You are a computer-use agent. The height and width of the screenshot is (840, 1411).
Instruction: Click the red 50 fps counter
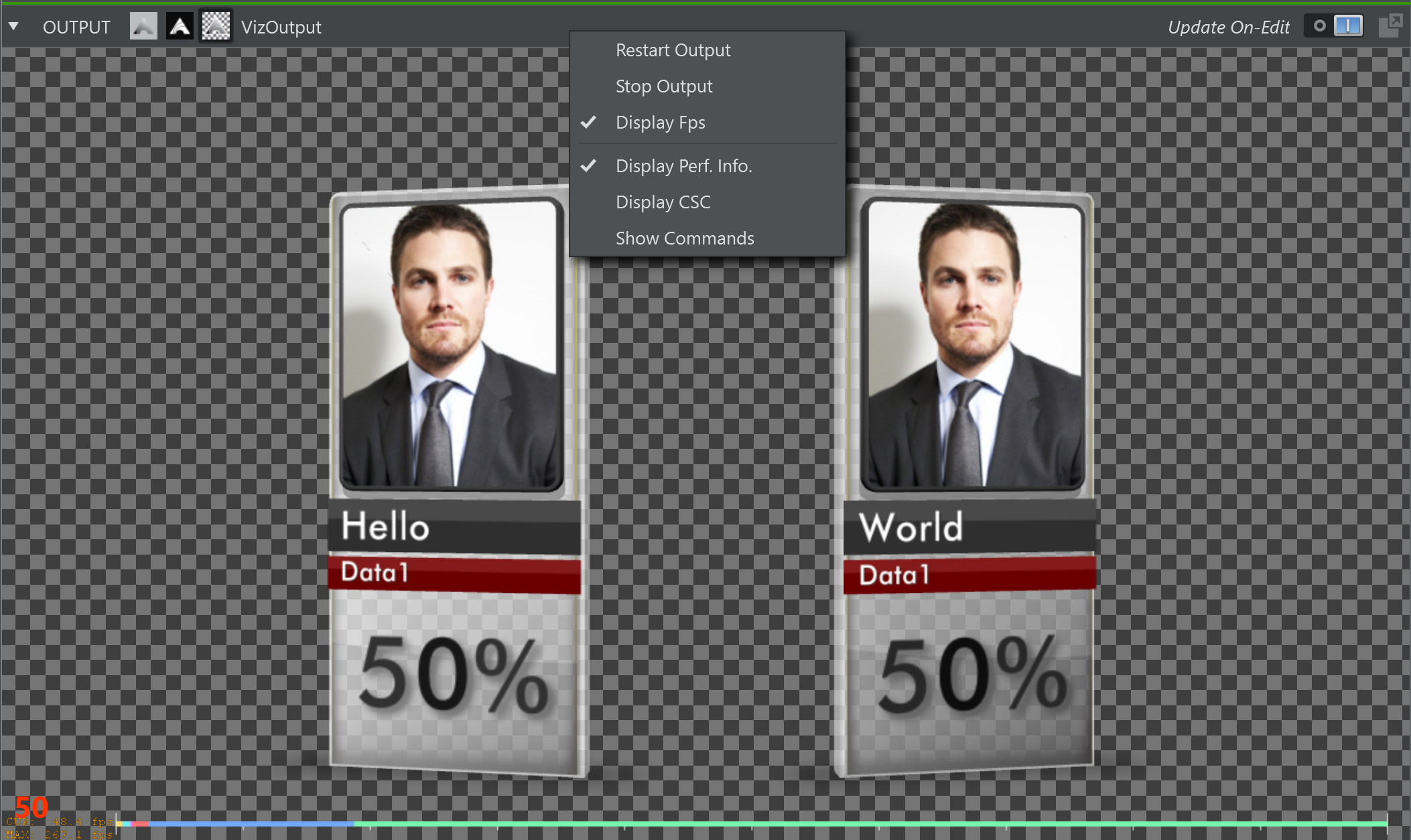coord(31,806)
